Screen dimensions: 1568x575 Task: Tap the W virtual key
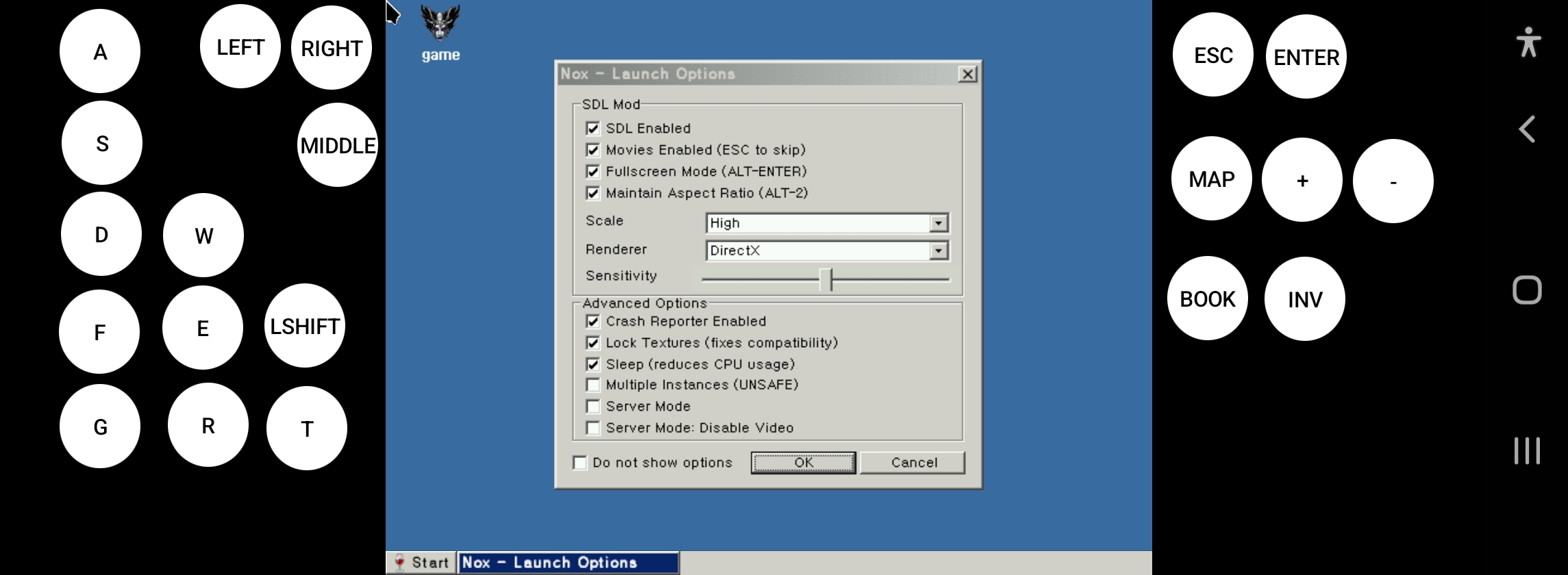click(x=203, y=235)
